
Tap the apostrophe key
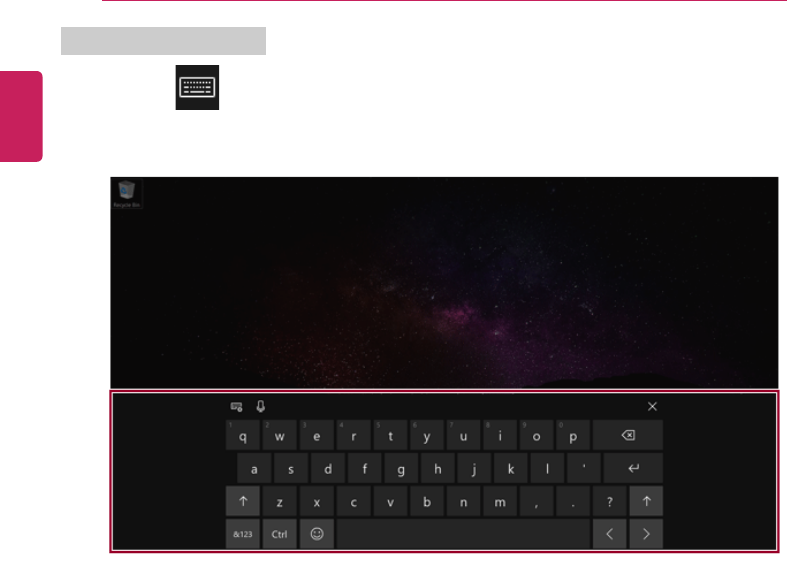(584, 468)
